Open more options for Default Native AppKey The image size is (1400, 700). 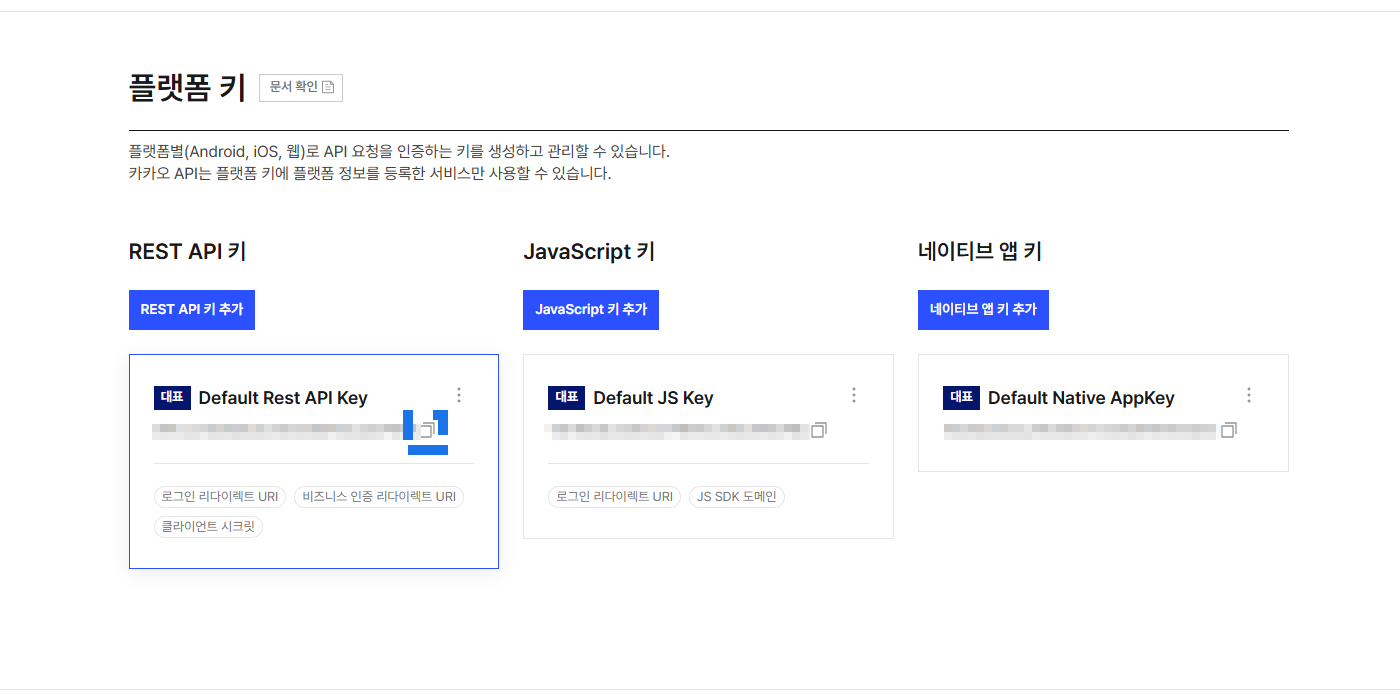pyautogui.click(x=1248, y=395)
